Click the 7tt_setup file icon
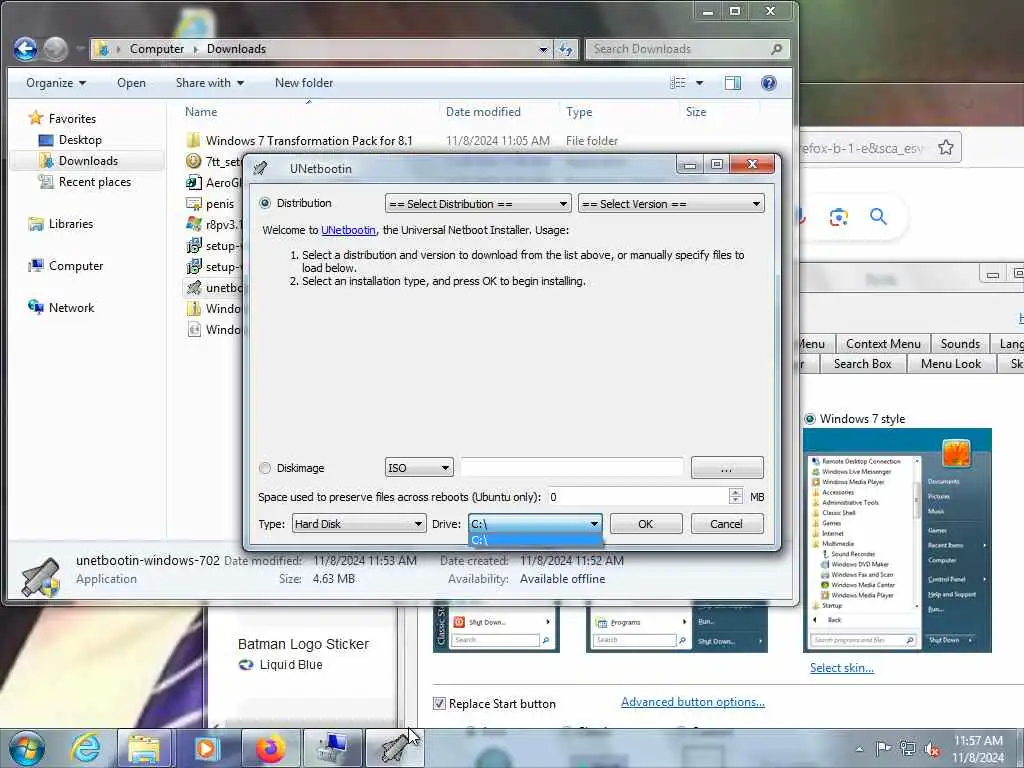Image resolution: width=1024 pixels, height=768 pixels. 193,161
